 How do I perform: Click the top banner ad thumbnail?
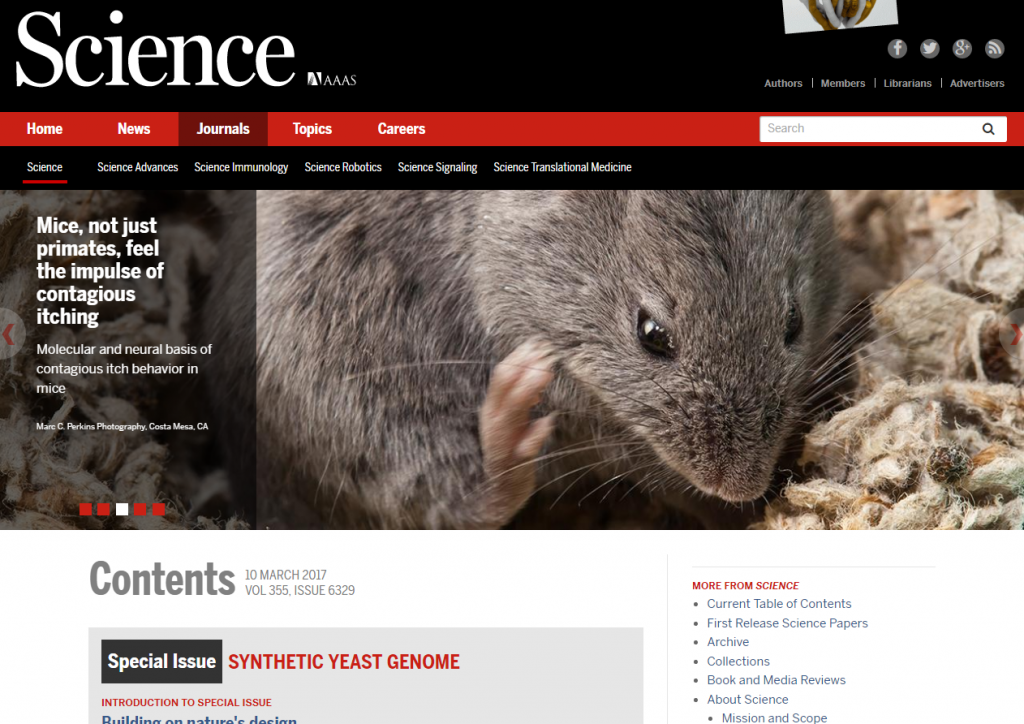840,15
